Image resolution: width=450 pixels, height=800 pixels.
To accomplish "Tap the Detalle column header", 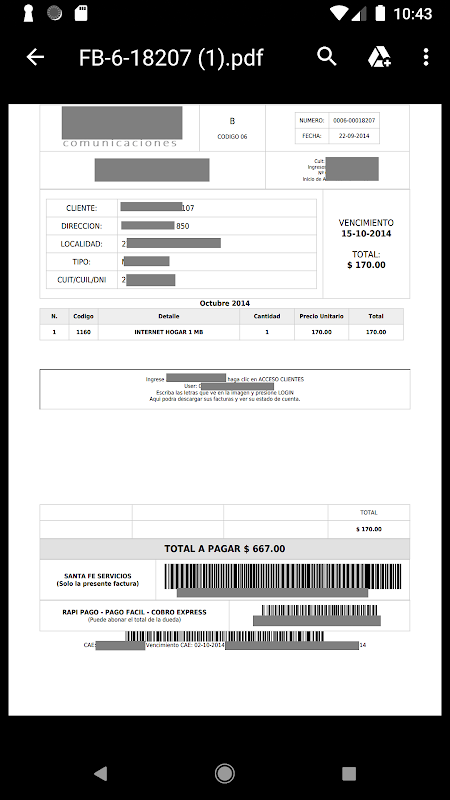I will point(168,316).
